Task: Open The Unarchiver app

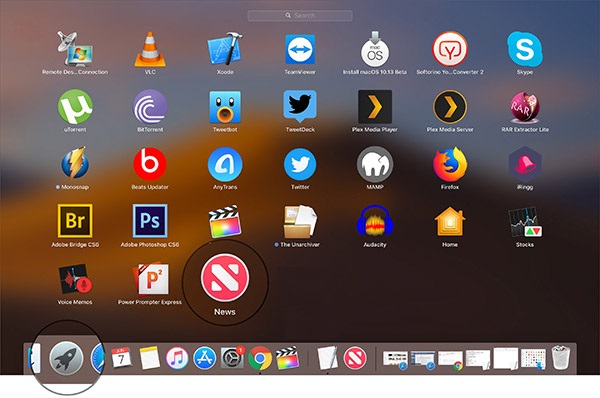Action: point(300,222)
